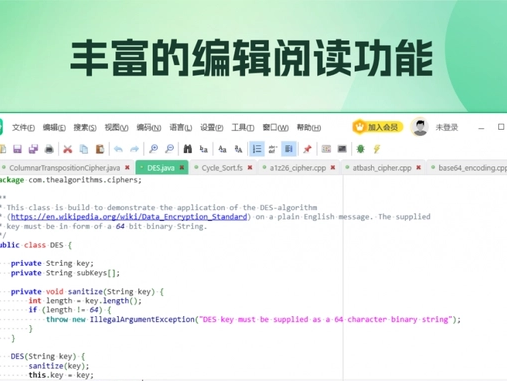Click the 'class' keyword before DES
Screen dimensions: 507x381
(x=35, y=245)
